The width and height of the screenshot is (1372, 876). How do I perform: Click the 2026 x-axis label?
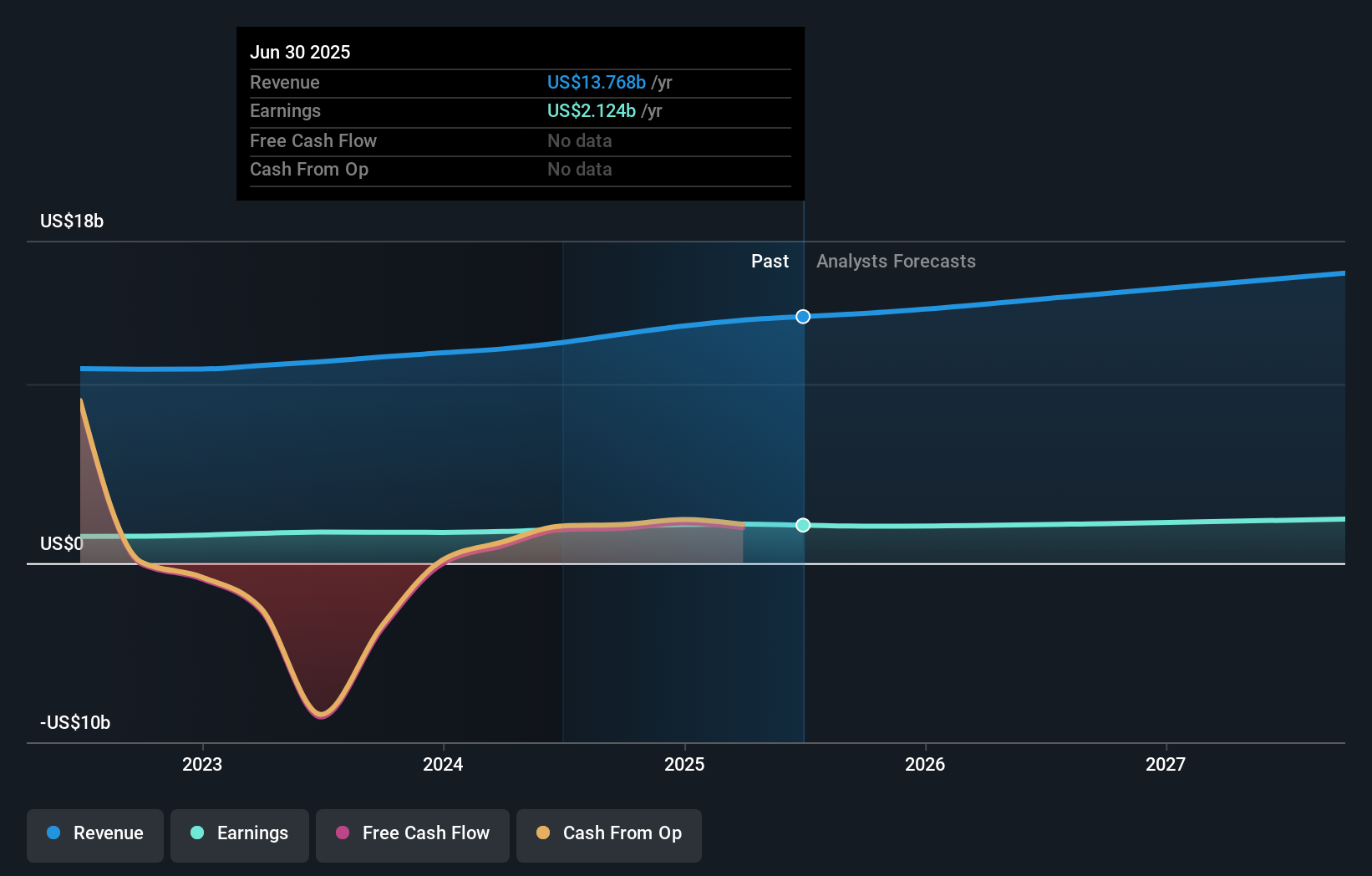point(925,764)
